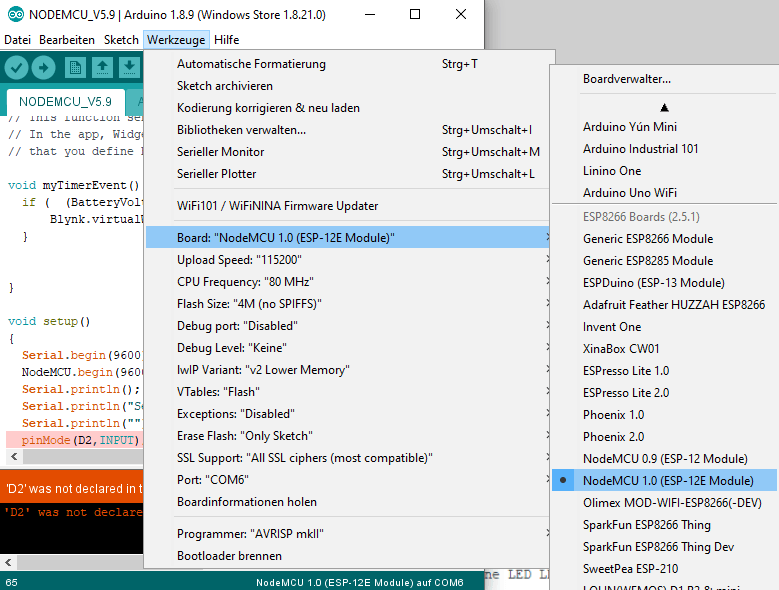The image size is (779, 590).
Task: Select Generic ESP8266 Module board
Action: [x=648, y=238]
